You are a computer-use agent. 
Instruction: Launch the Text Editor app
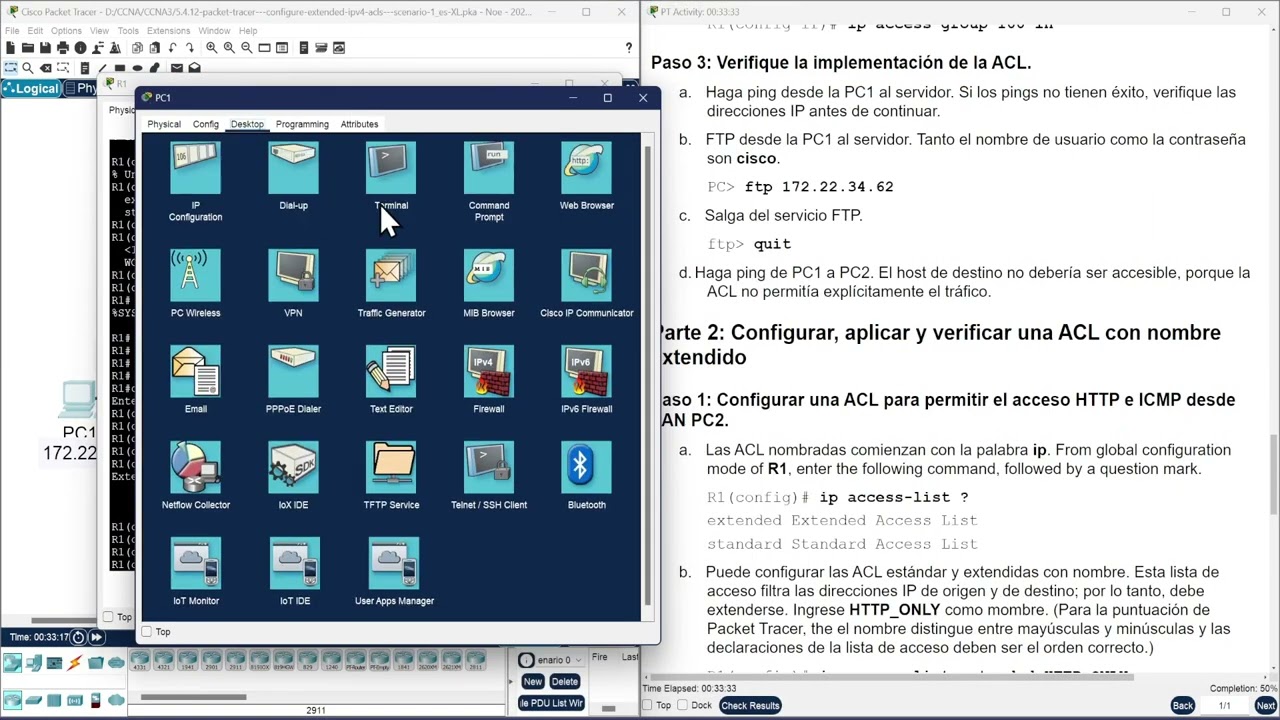[x=391, y=380]
